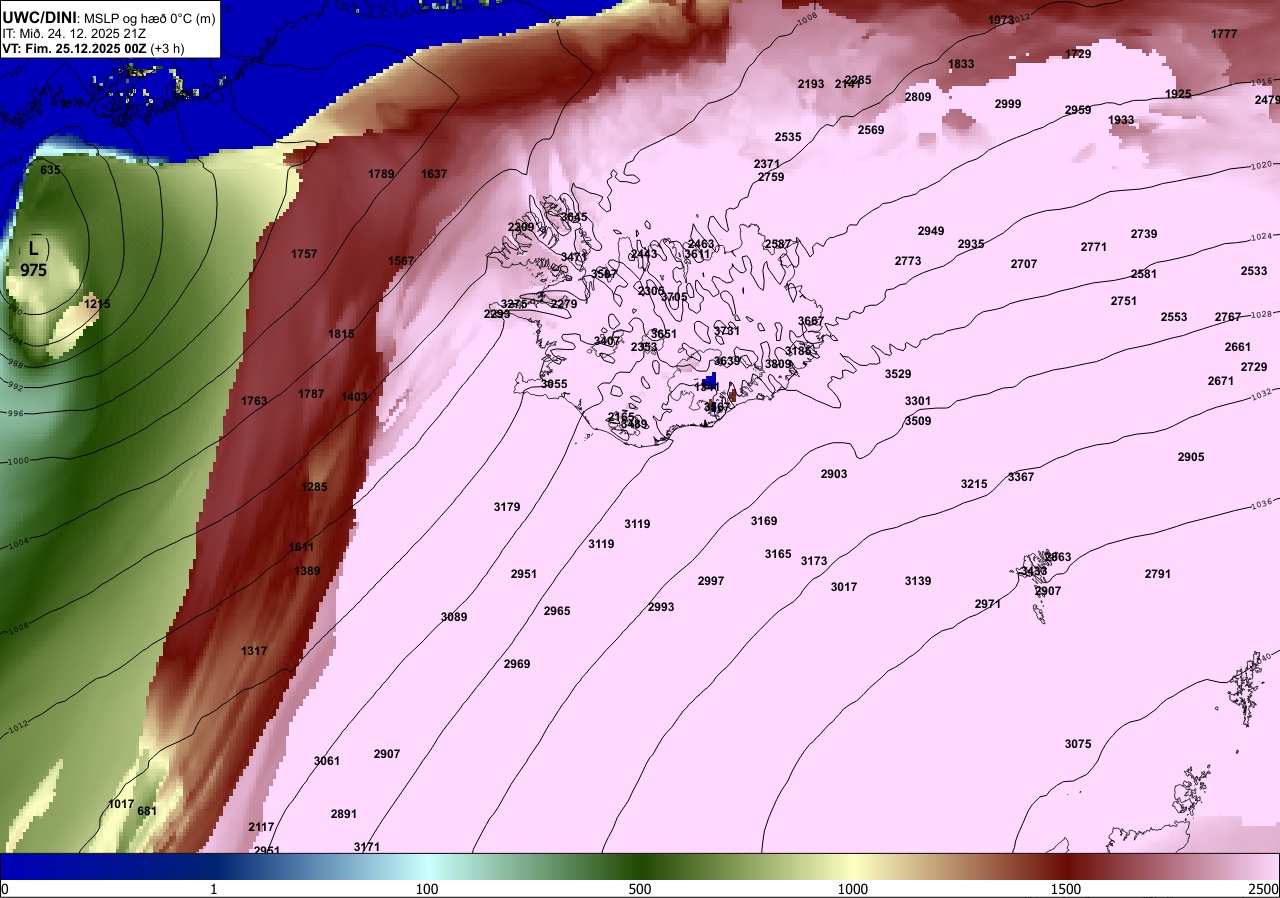Viewport: 1280px width, 898px height.
Task: Click the map value 3169
Action: pyautogui.click(x=764, y=521)
